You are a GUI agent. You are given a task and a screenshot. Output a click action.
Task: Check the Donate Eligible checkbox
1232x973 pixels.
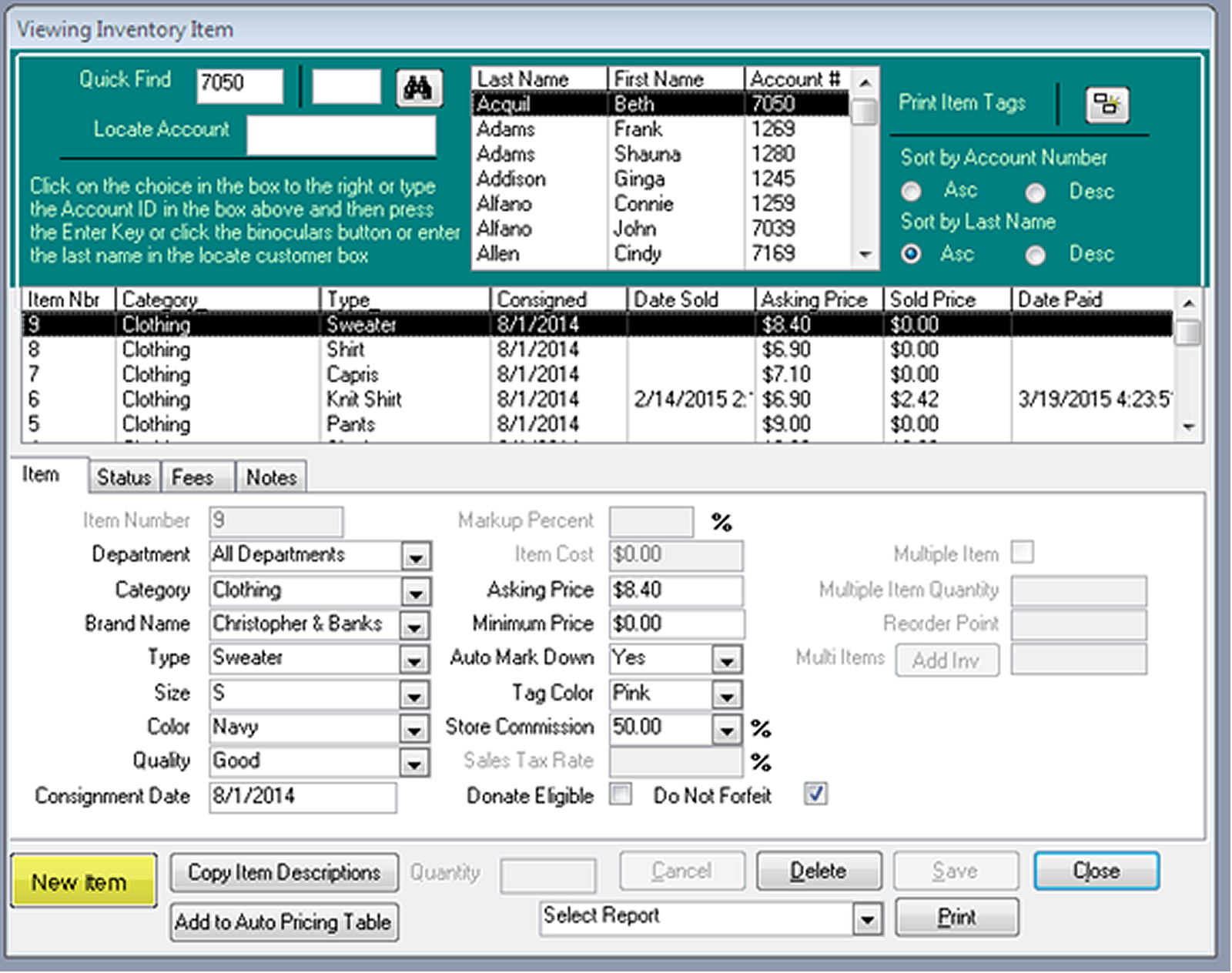point(621,795)
